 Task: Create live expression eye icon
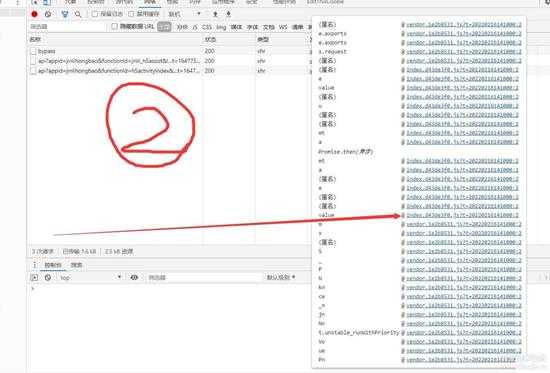[x=134, y=278]
